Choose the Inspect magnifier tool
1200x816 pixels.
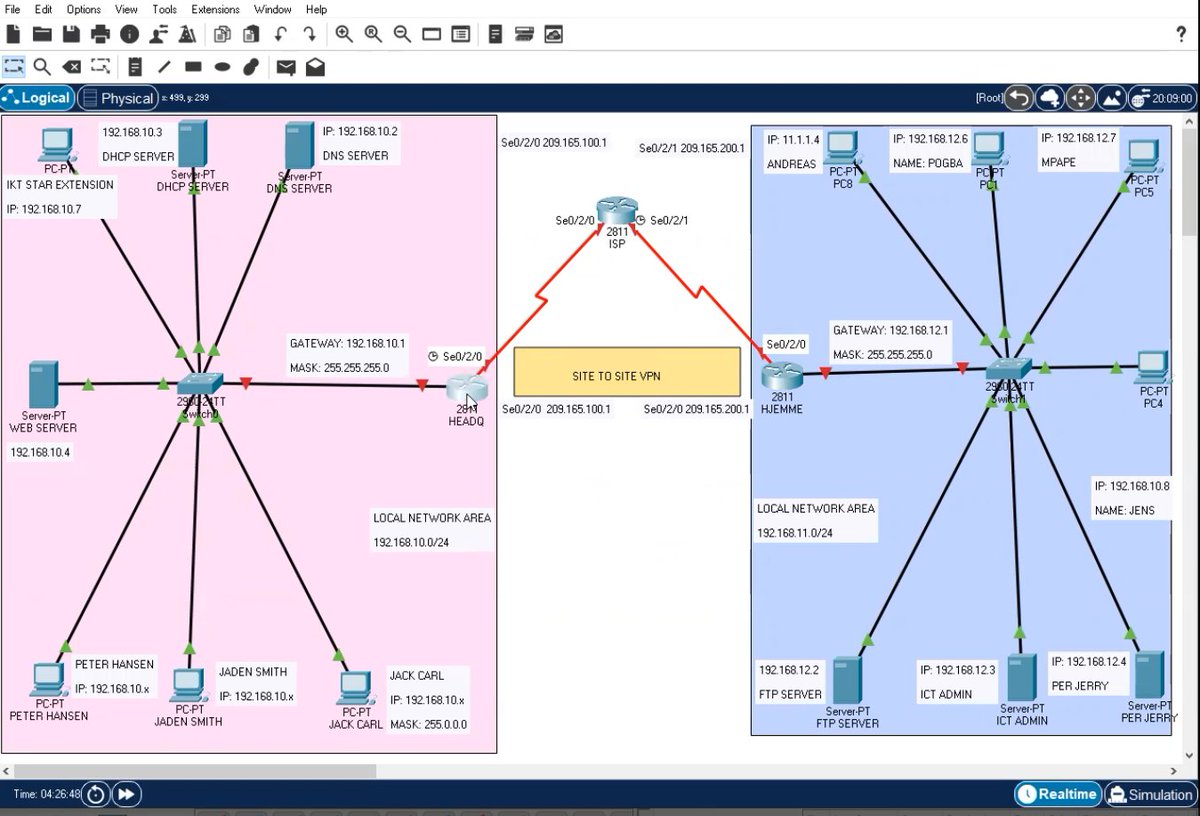40,66
